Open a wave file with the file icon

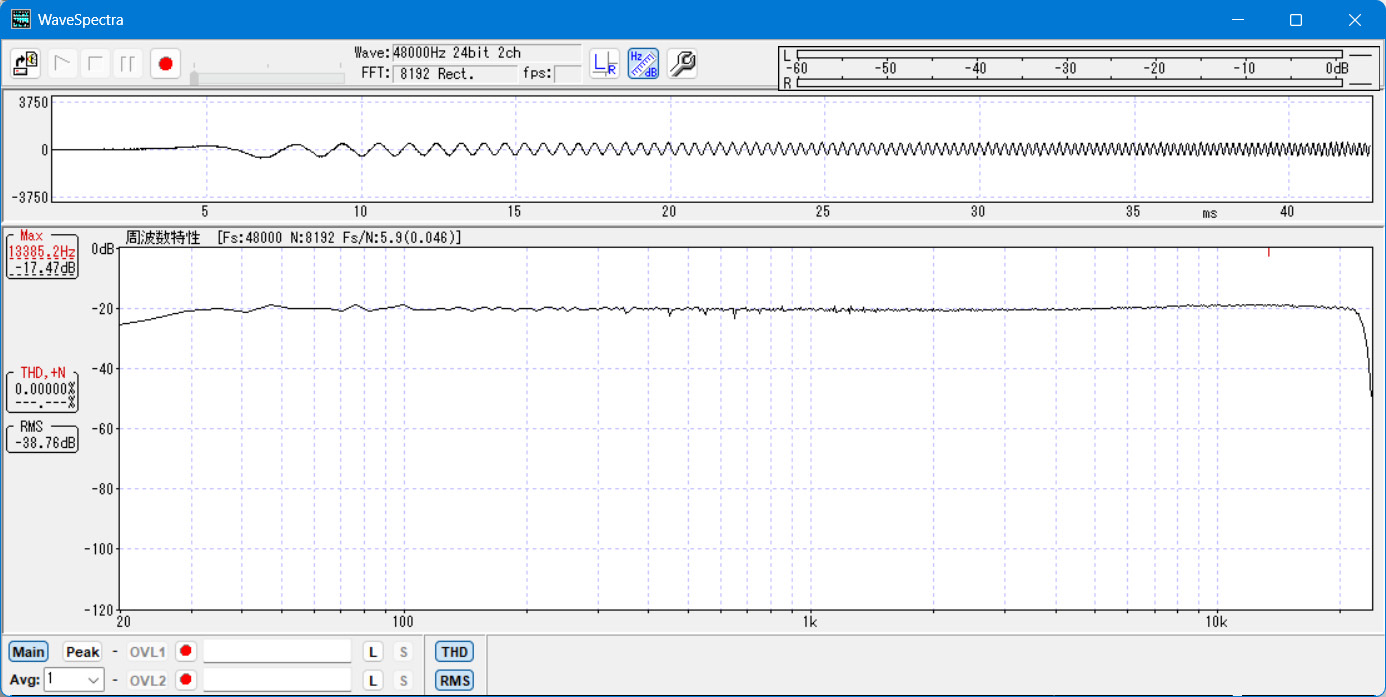pos(25,64)
